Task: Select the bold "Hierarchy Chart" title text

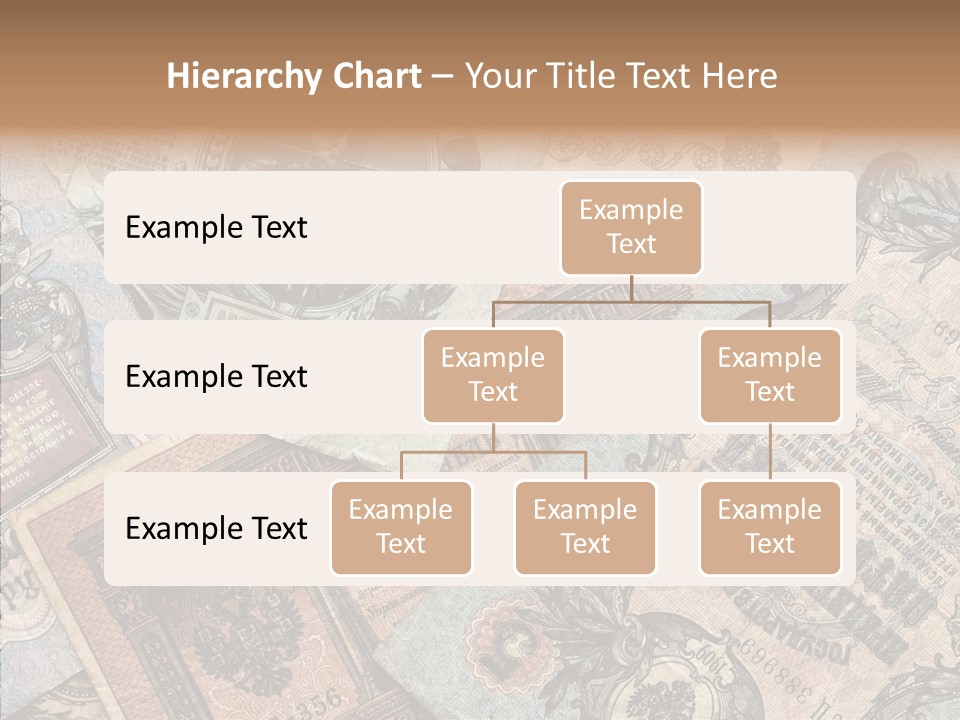Action: (x=294, y=76)
